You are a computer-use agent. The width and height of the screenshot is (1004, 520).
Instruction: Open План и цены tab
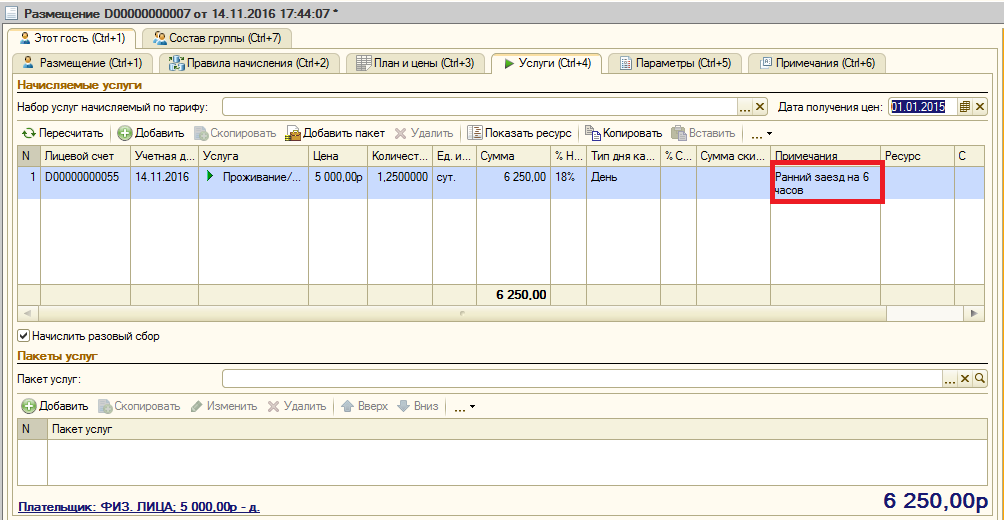tap(415, 63)
